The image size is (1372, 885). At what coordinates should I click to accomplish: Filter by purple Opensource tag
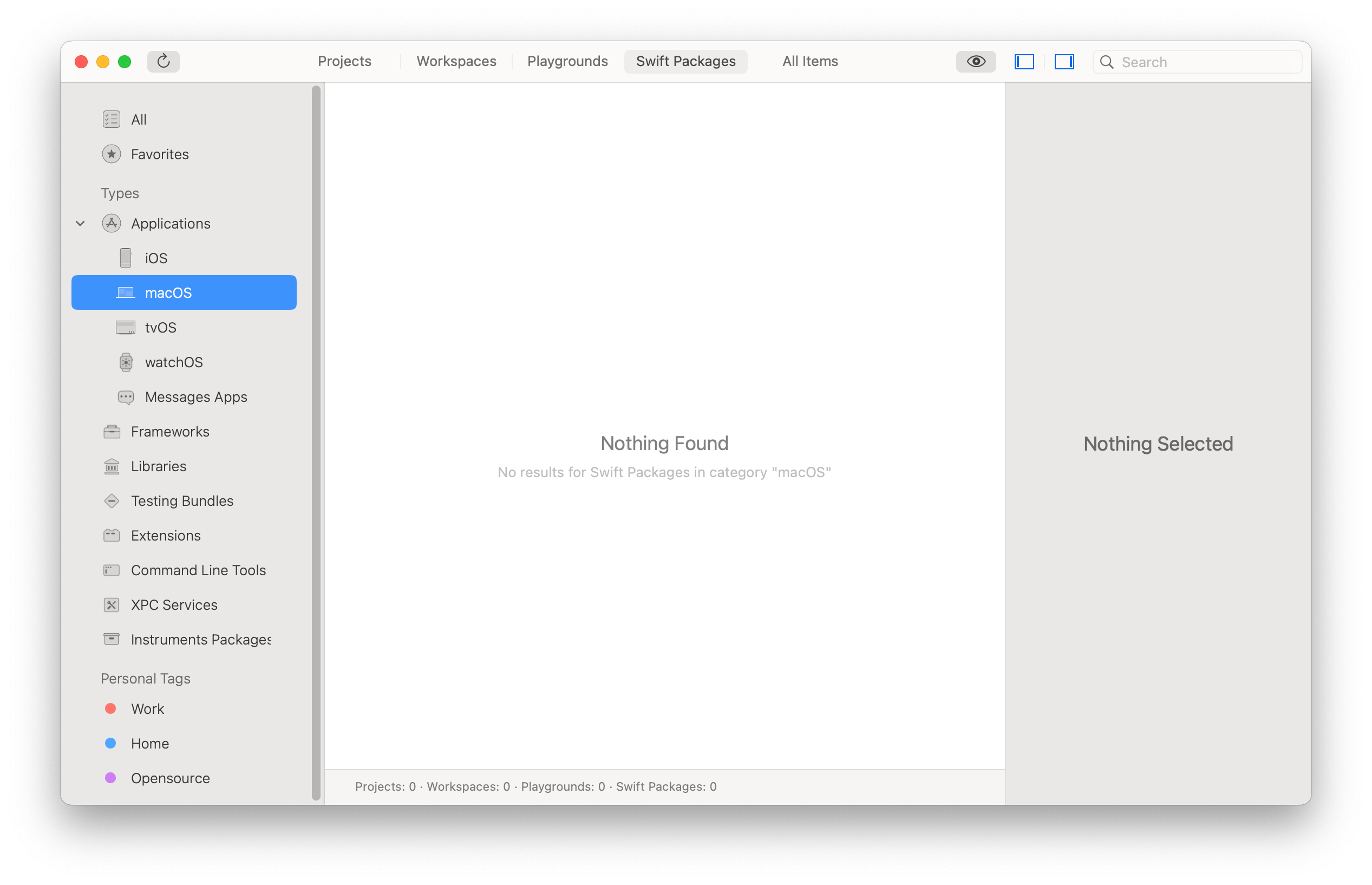(111, 778)
